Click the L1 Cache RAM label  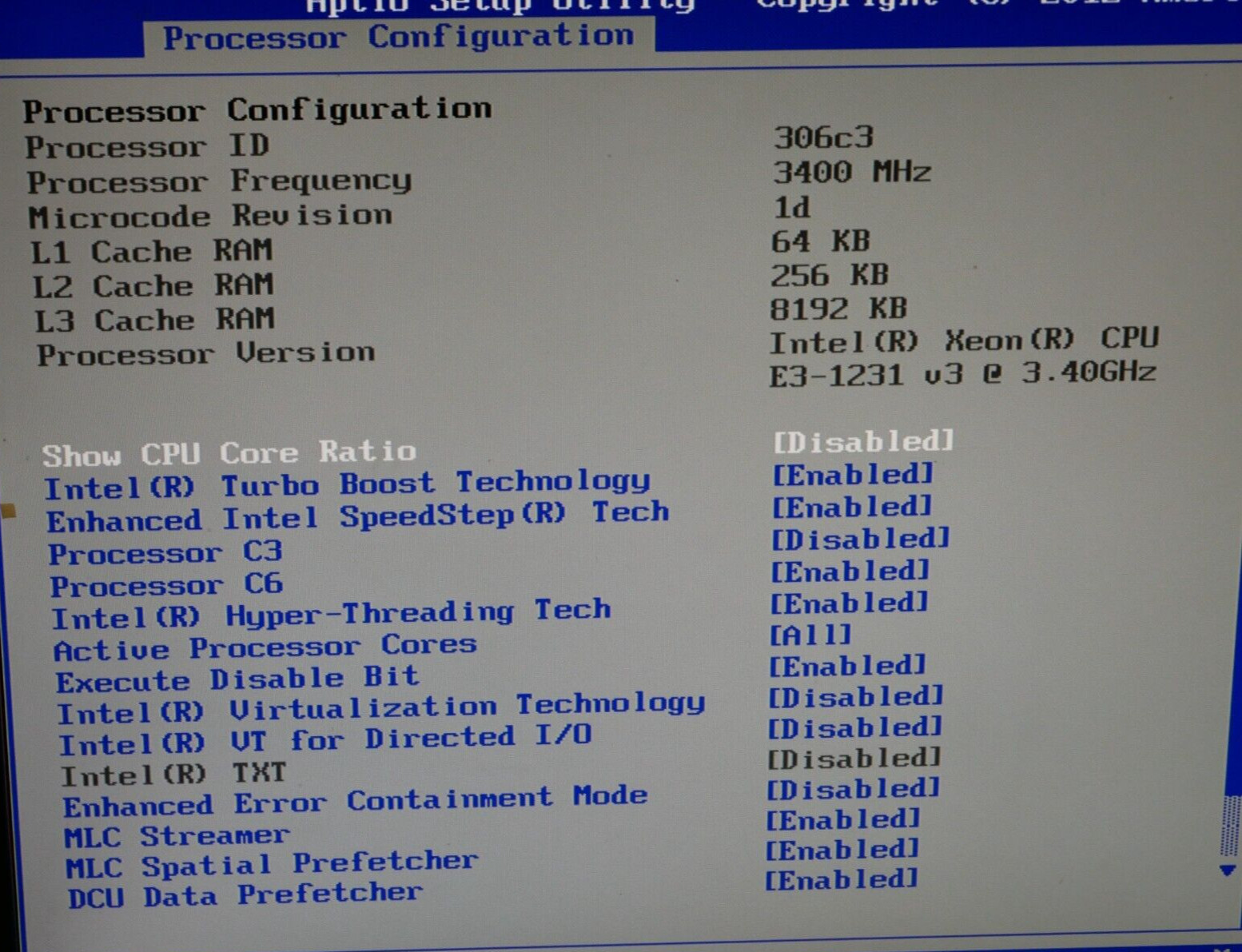(152, 251)
